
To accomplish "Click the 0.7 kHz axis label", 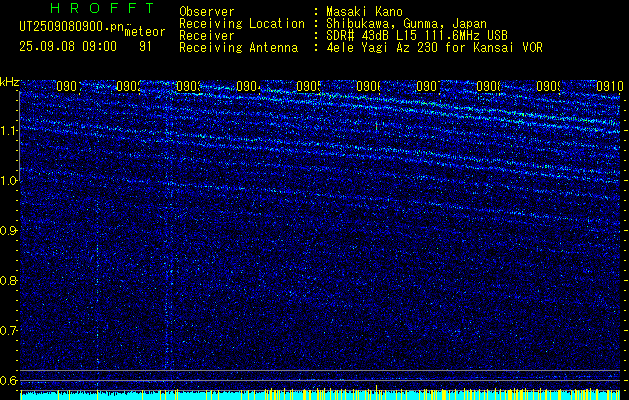I will coord(9,331).
